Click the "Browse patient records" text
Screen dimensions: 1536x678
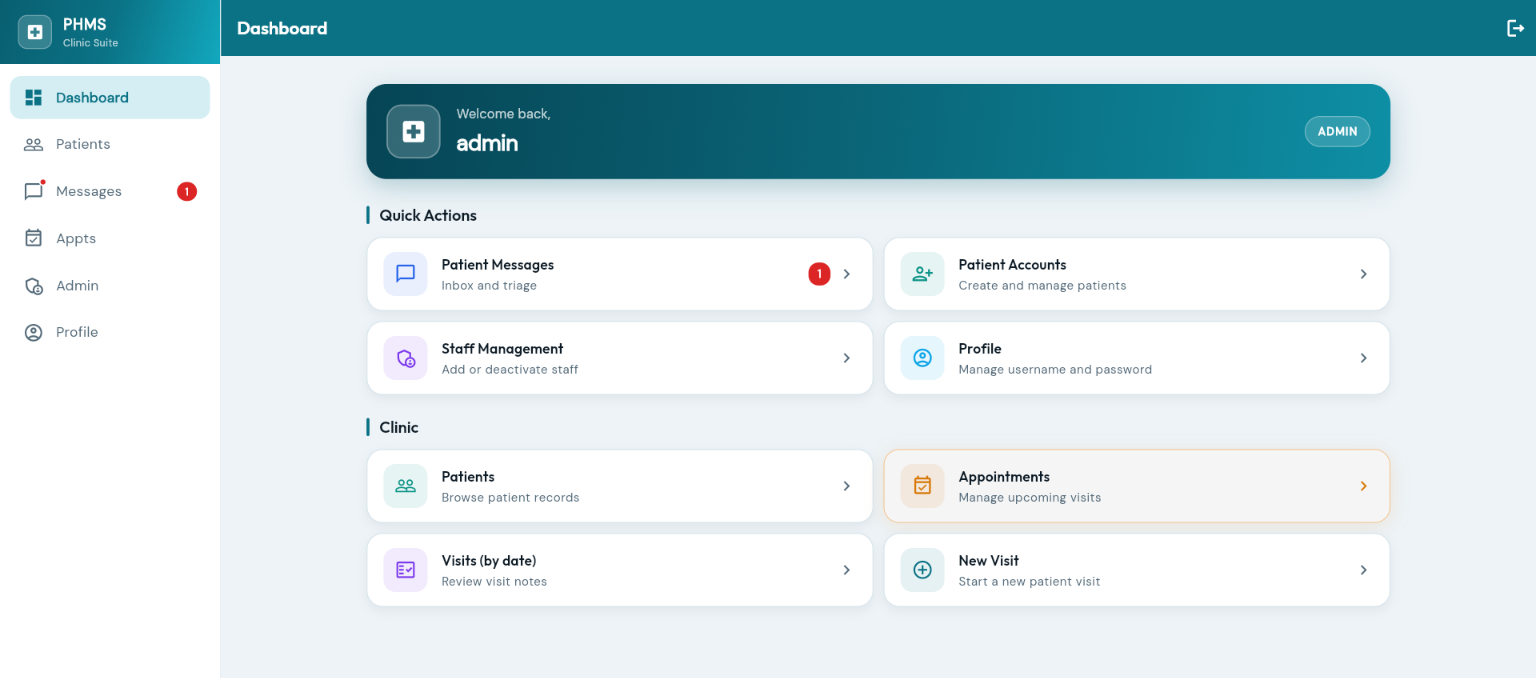pyautogui.click(x=510, y=497)
